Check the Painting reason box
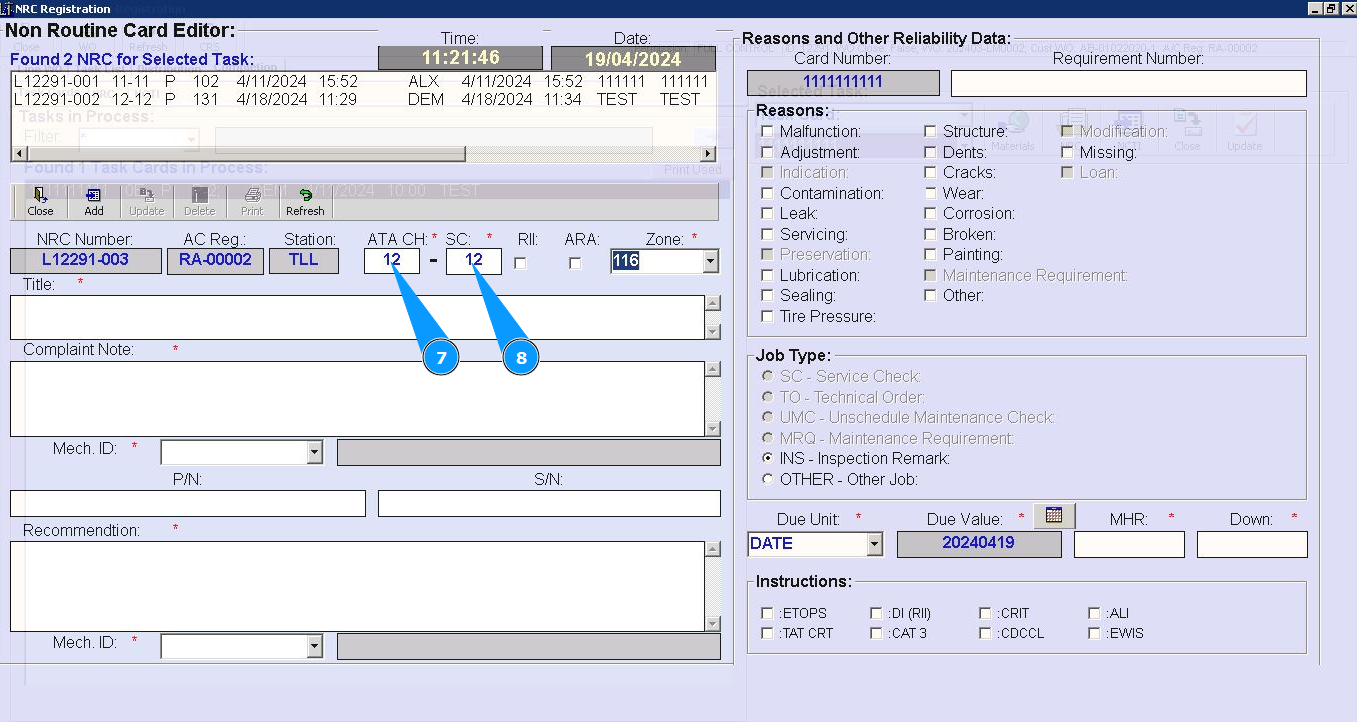Viewport: 1357px width, 722px height. click(x=930, y=254)
